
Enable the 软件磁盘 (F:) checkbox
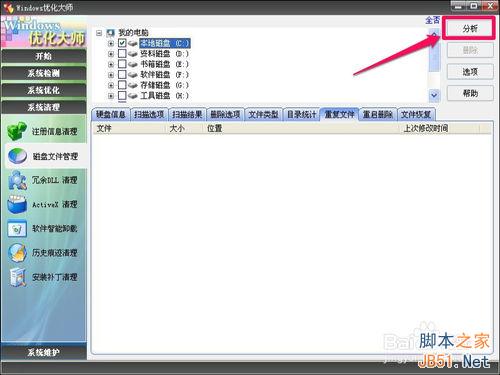tap(122, 74)
